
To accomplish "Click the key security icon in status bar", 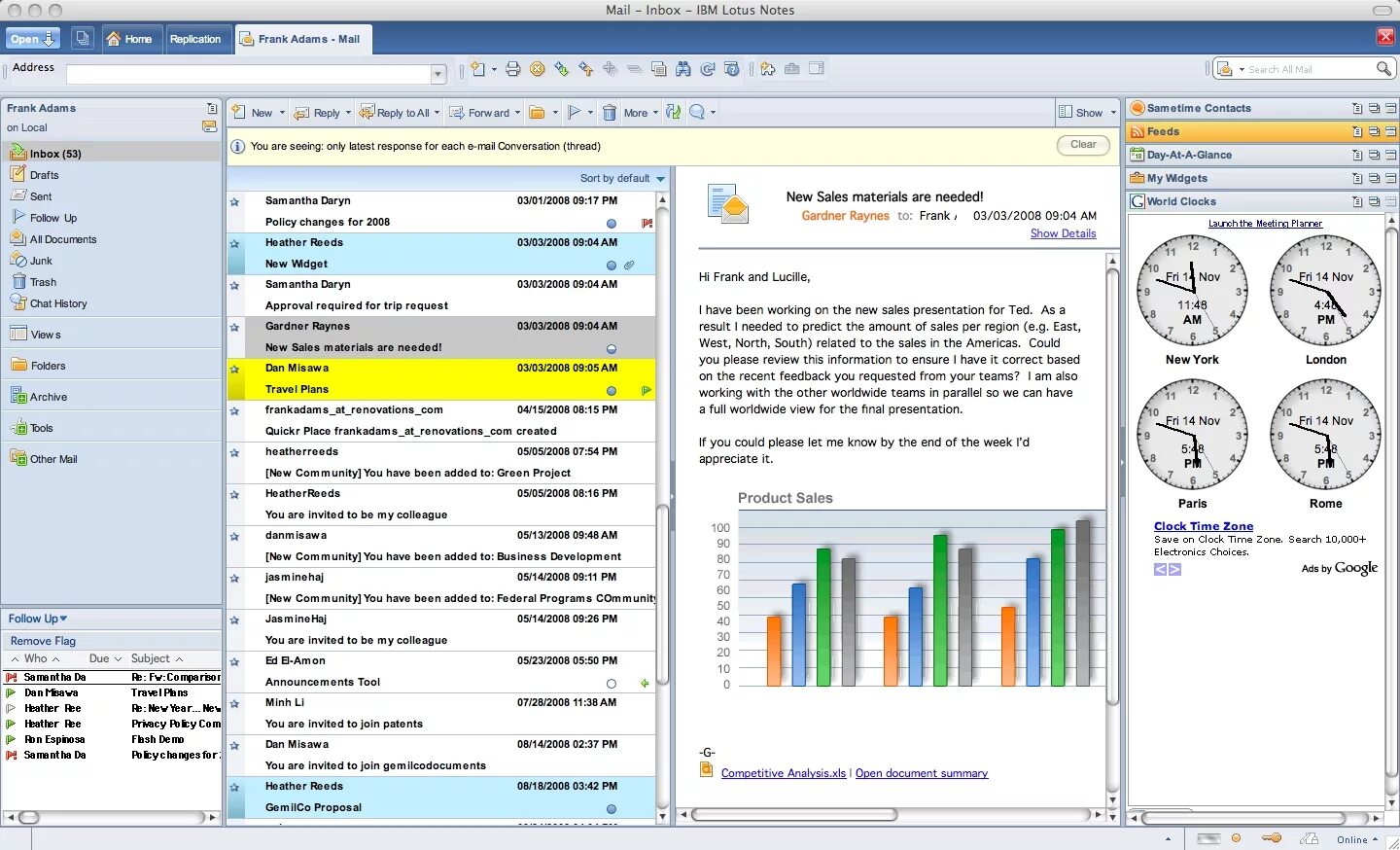I will point(1271,838).
